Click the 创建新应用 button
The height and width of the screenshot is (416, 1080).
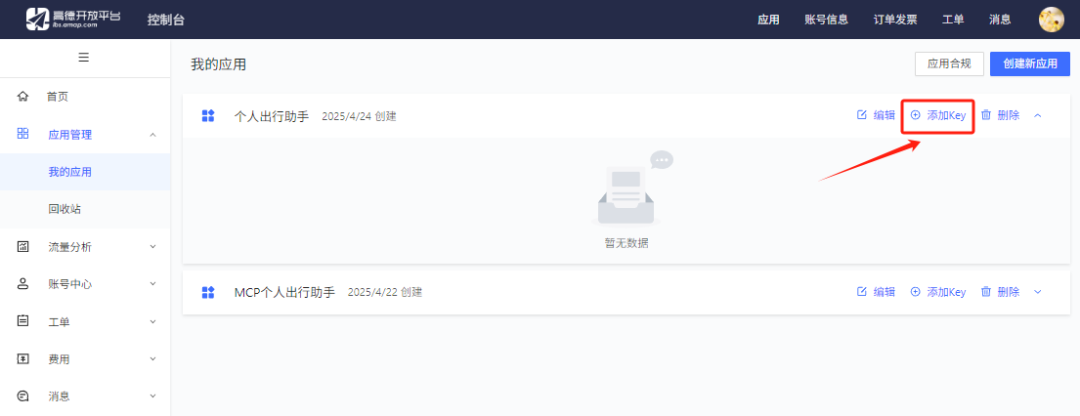1030,64
